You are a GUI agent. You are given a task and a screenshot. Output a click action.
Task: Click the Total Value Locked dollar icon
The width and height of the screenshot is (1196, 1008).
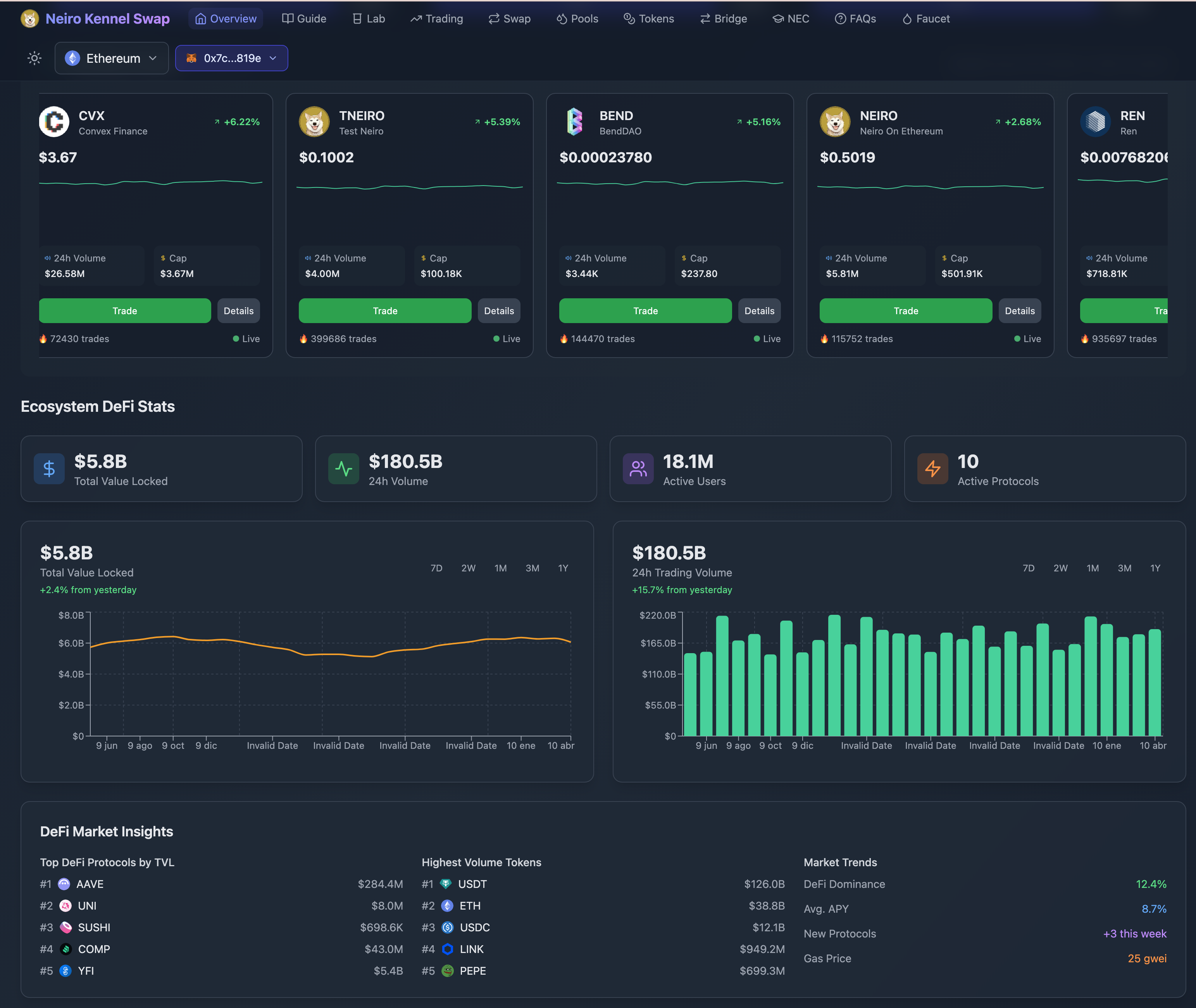[x=49, y=469]
